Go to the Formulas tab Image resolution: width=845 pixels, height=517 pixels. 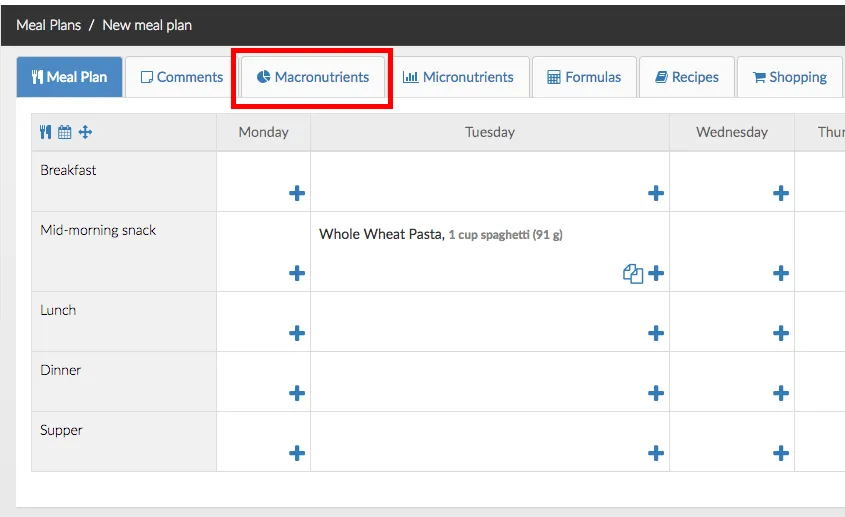(584, 77)
